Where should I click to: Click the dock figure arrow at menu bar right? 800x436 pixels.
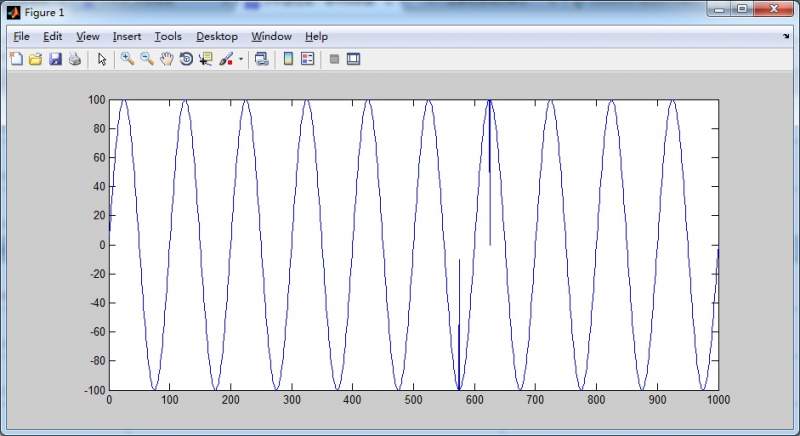pyautogui.click(x=786, y=36)
